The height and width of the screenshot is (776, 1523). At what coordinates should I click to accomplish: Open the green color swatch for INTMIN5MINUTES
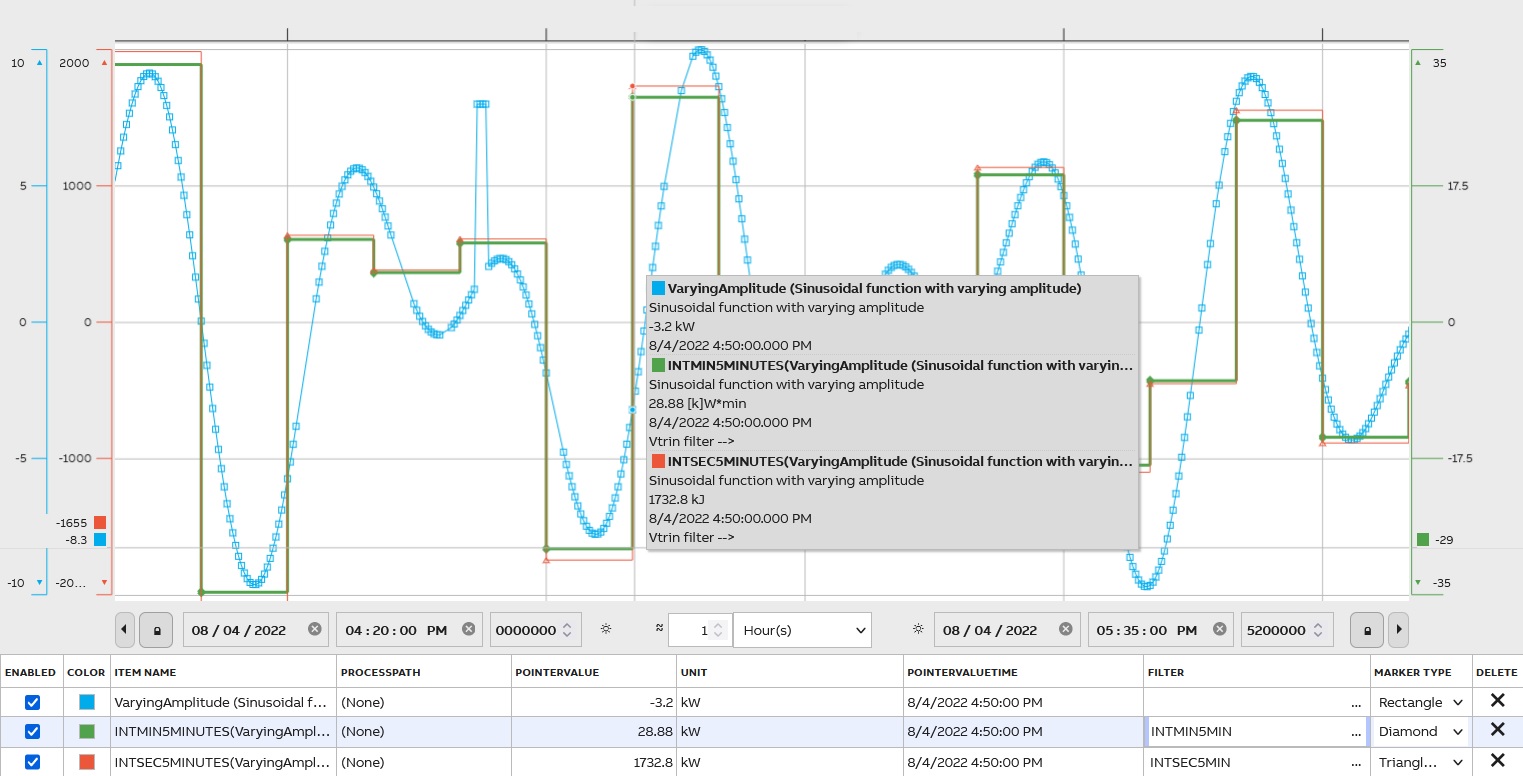87,731
